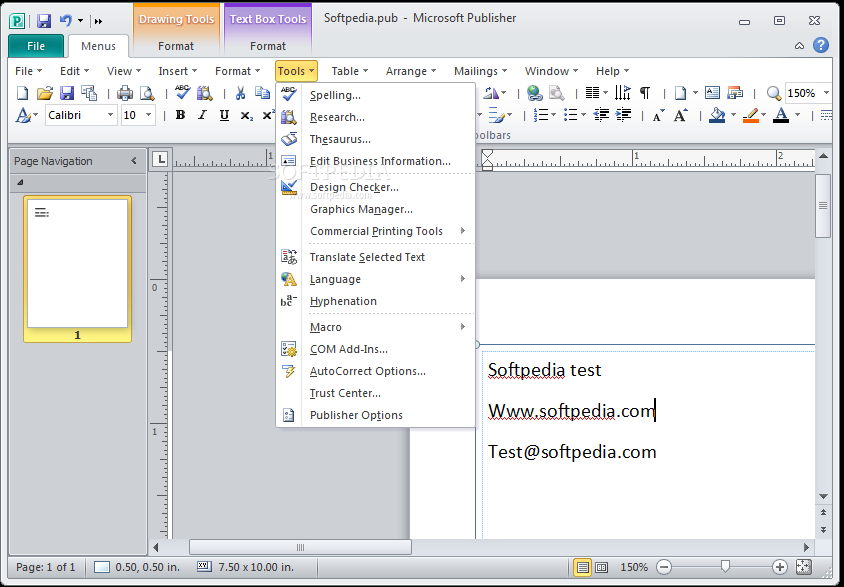Open the font size 10 dropdown
Image resolution: width=844 pixels, height=587 pixels.
point(149,115)
